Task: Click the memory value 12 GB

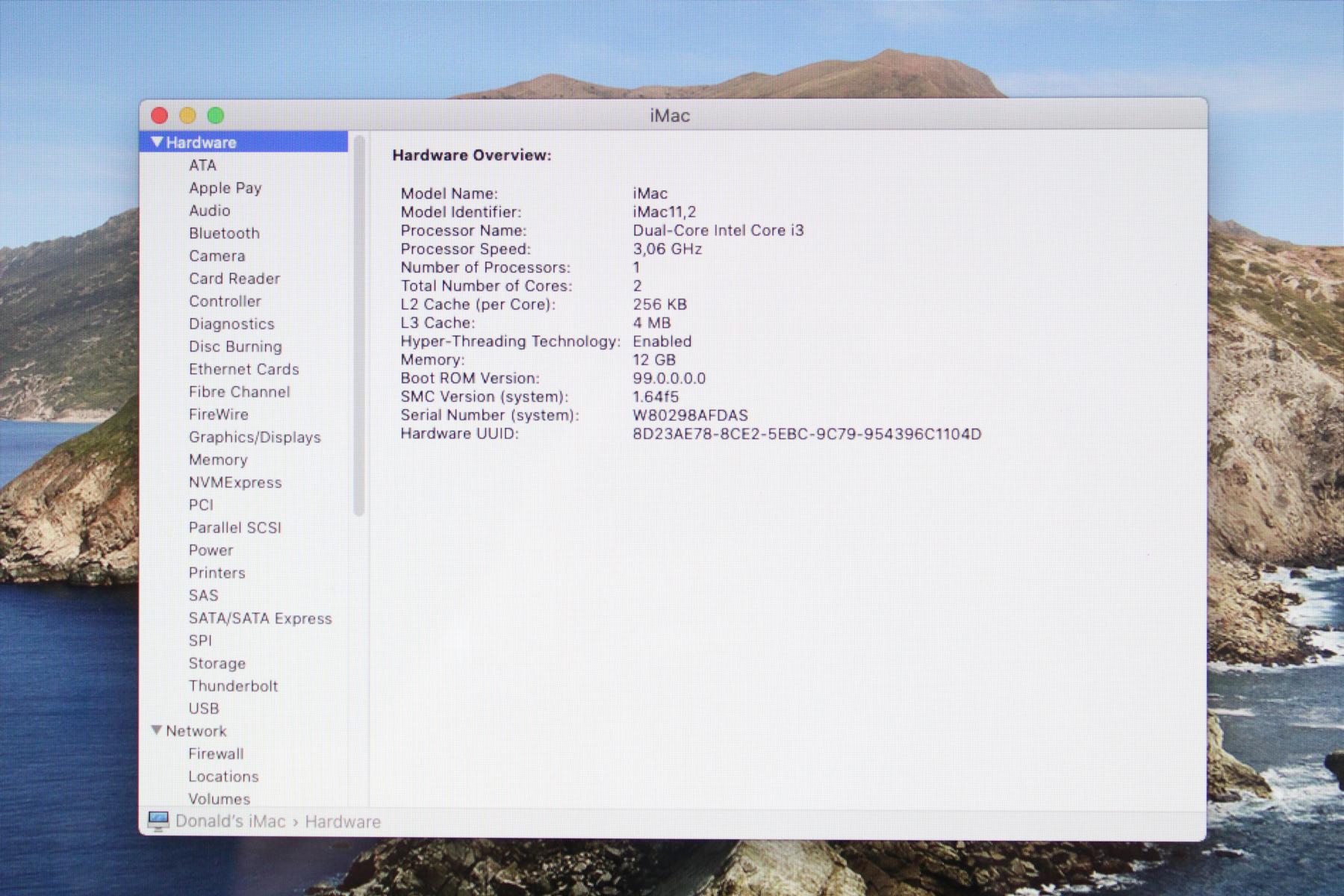Action: (654, 360)
